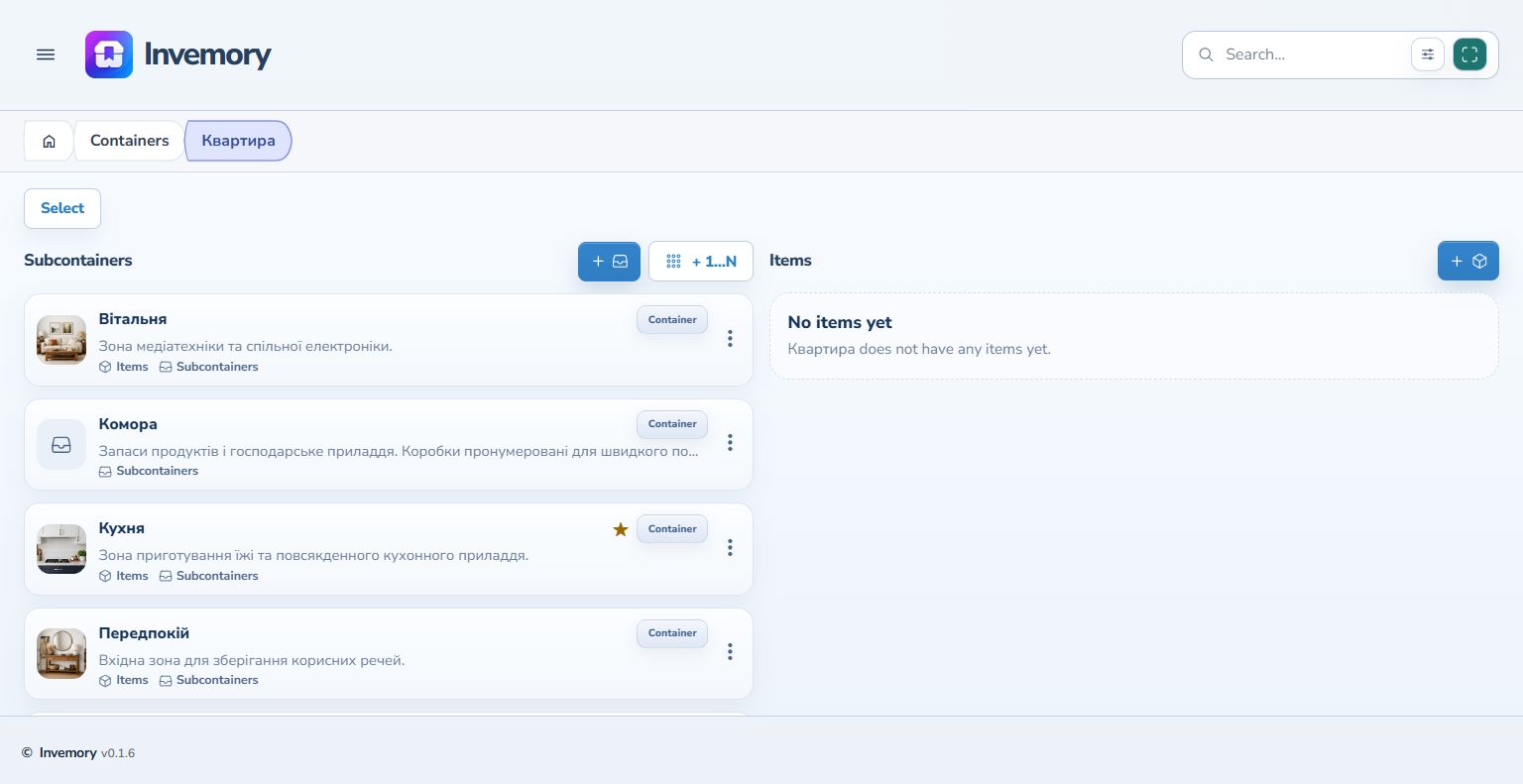Open the hamburger navigation menu
Image resolution: width=1523 pixels, height=784 pixels.
pyautogui.click(x=46, y=55)
